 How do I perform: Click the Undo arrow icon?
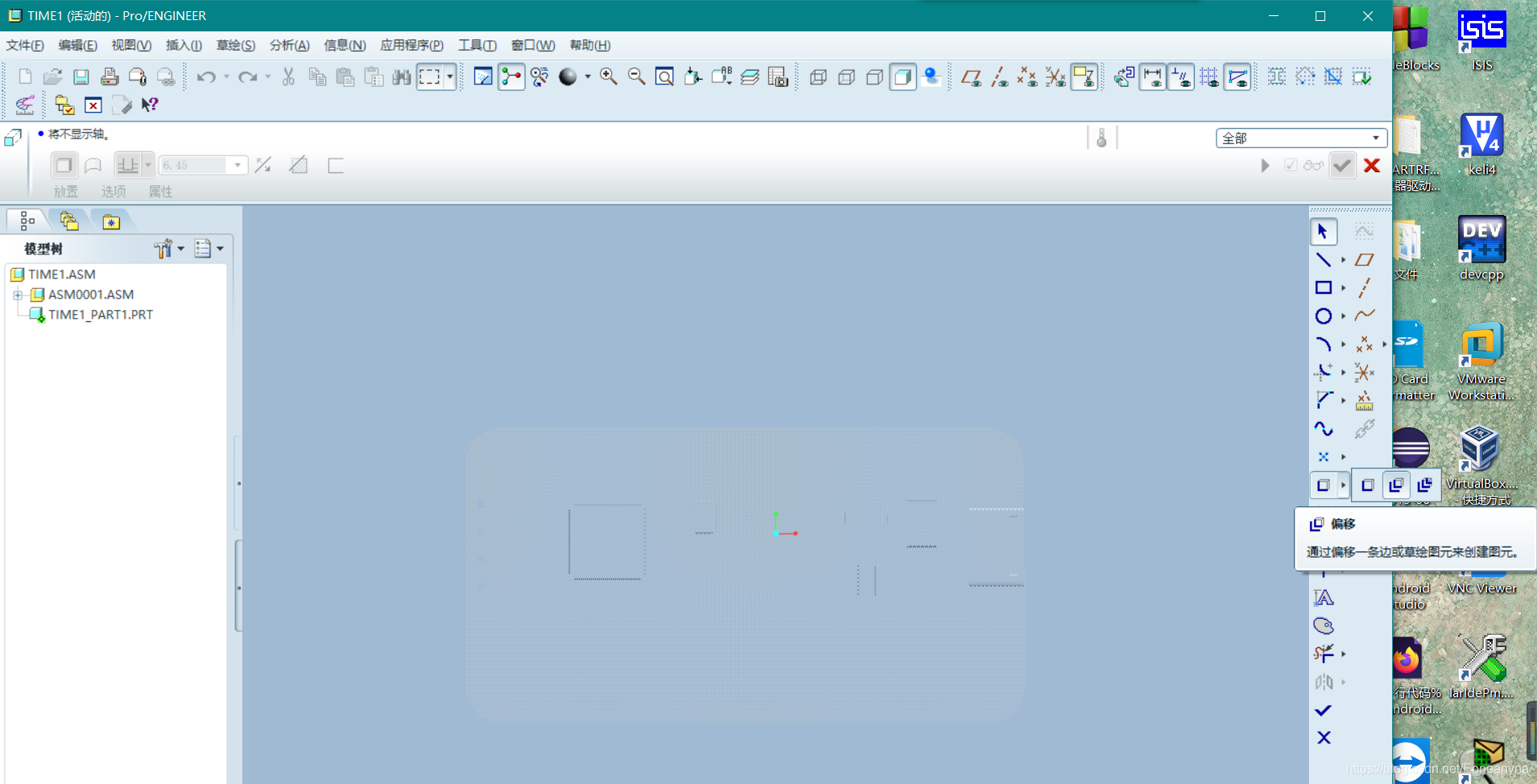tap(206, 76)
